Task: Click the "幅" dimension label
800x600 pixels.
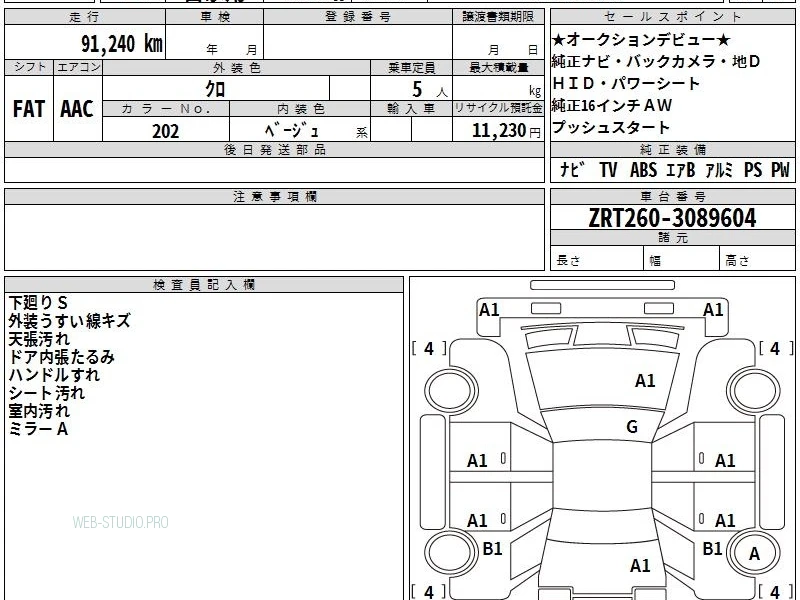Action: coord(655,261)
